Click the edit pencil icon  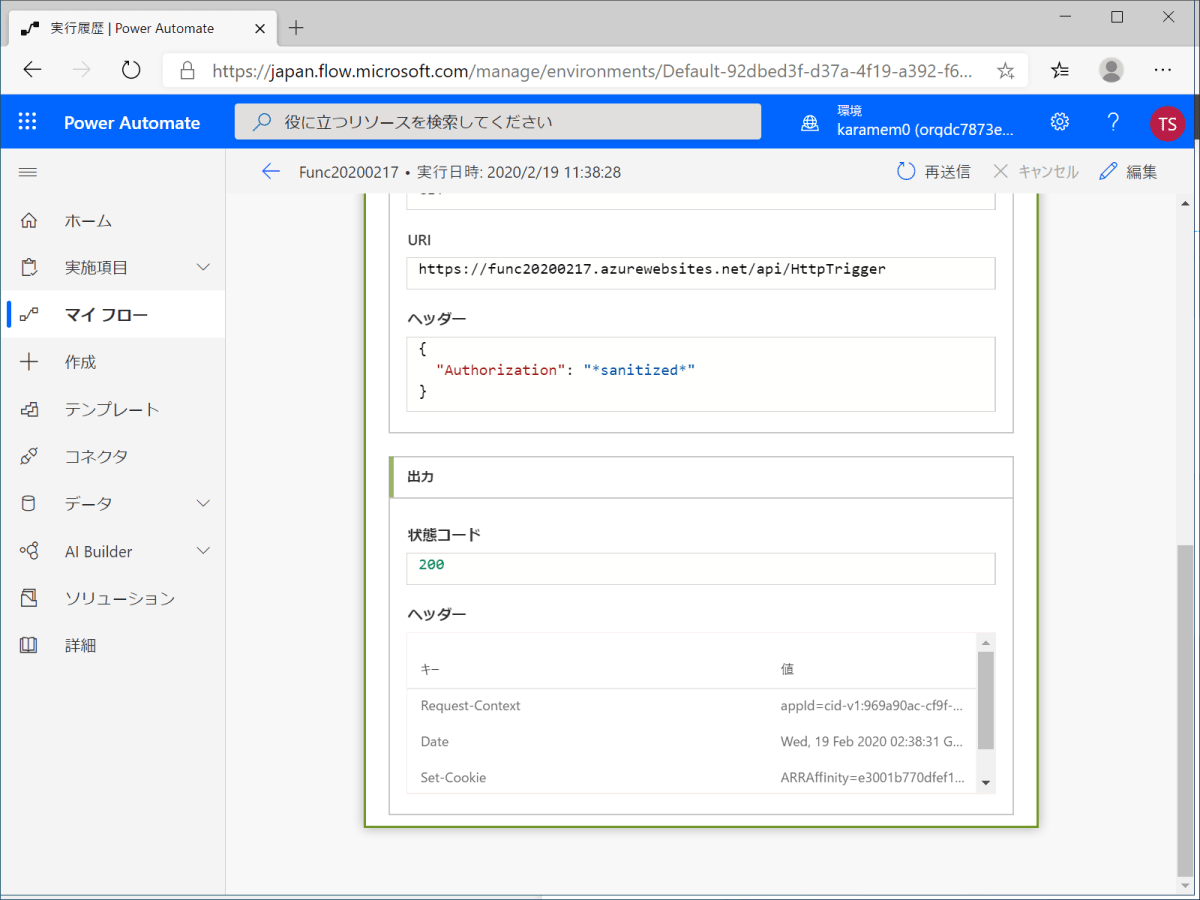point(1108,172)
